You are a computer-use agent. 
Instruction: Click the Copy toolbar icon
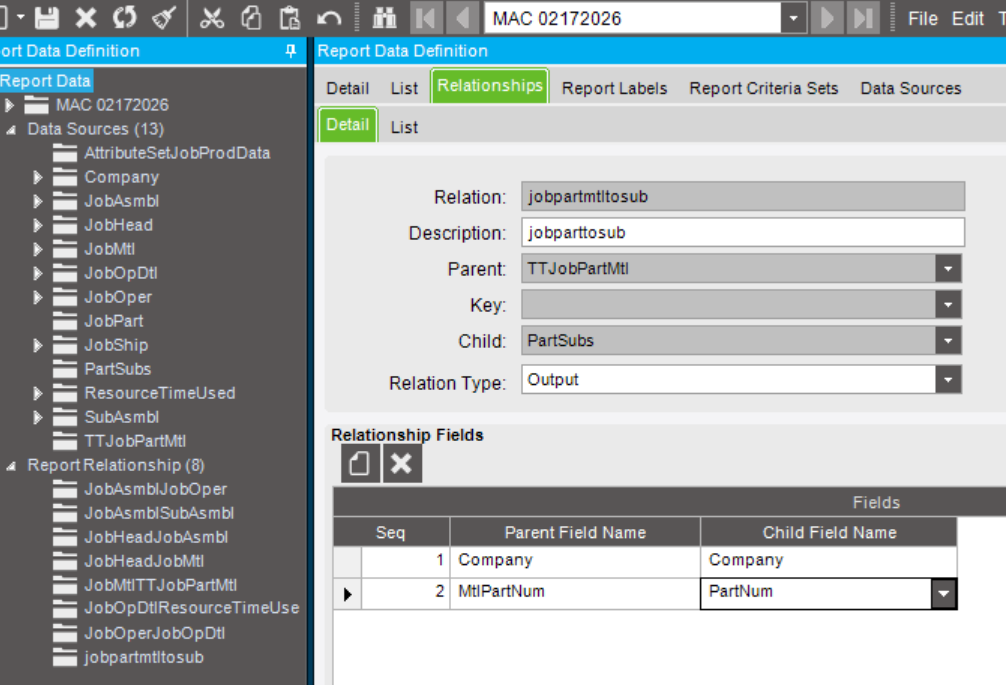click(251, 18)
